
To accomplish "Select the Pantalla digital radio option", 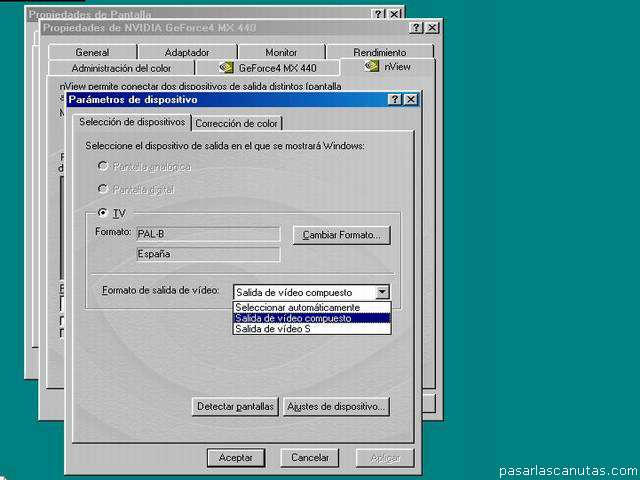I will (103, 189).
